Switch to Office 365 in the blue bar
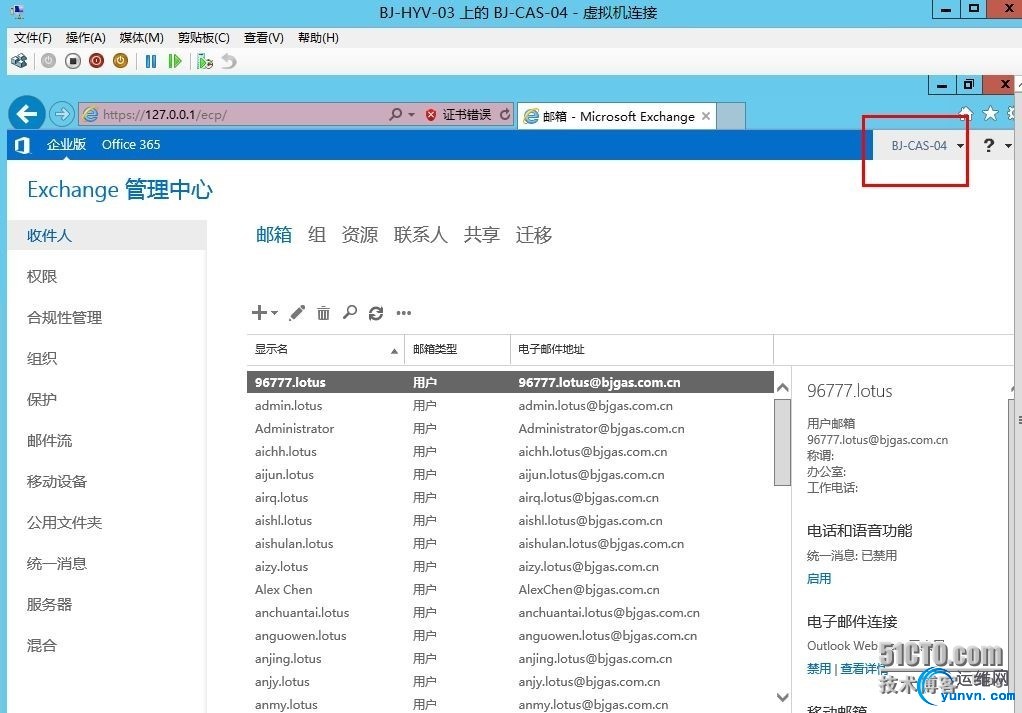The width and height of the screenshot is (1022, 713). [131, 145]
